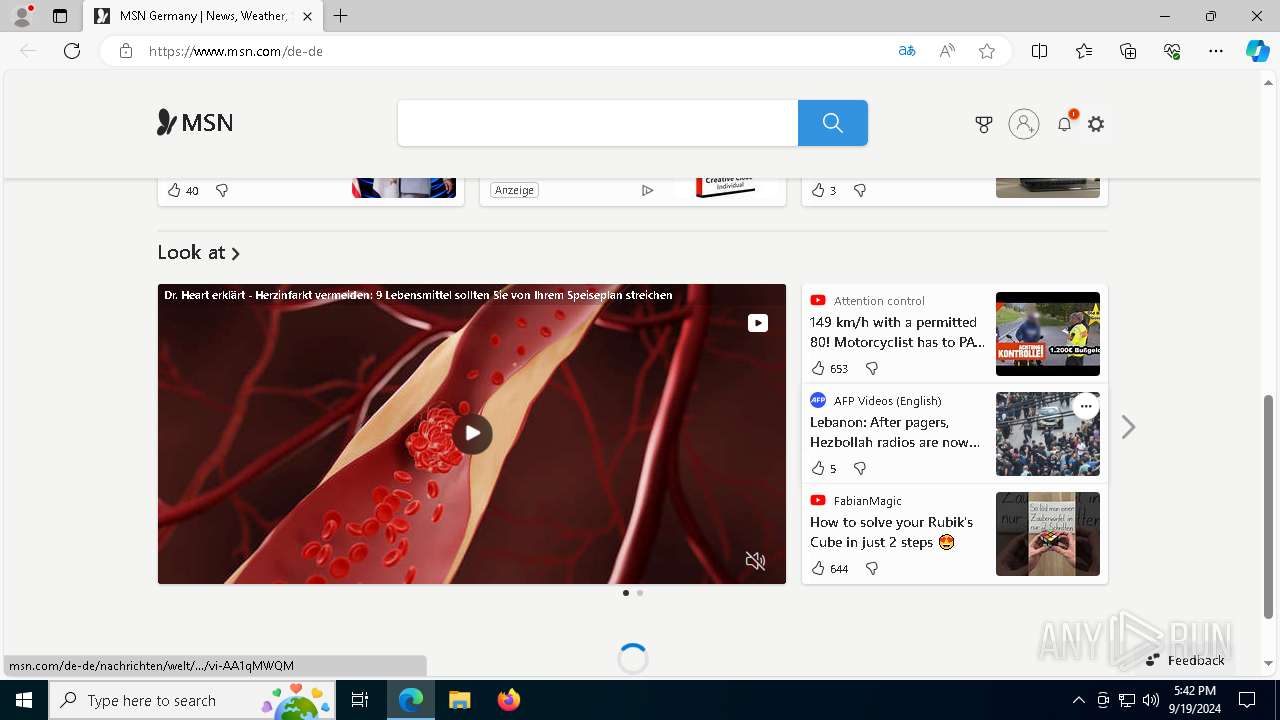
Task: Open Edge Collections
Action: click(x=1128, y=51)
